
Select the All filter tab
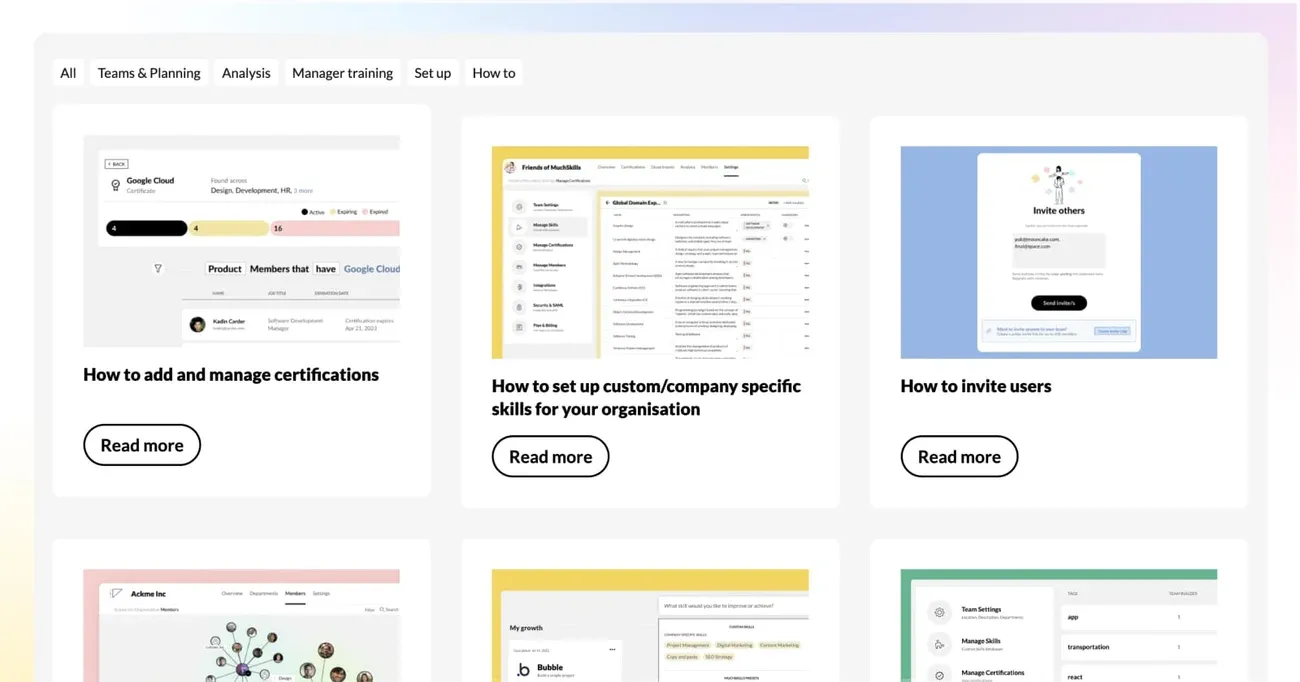click(68, 73)
